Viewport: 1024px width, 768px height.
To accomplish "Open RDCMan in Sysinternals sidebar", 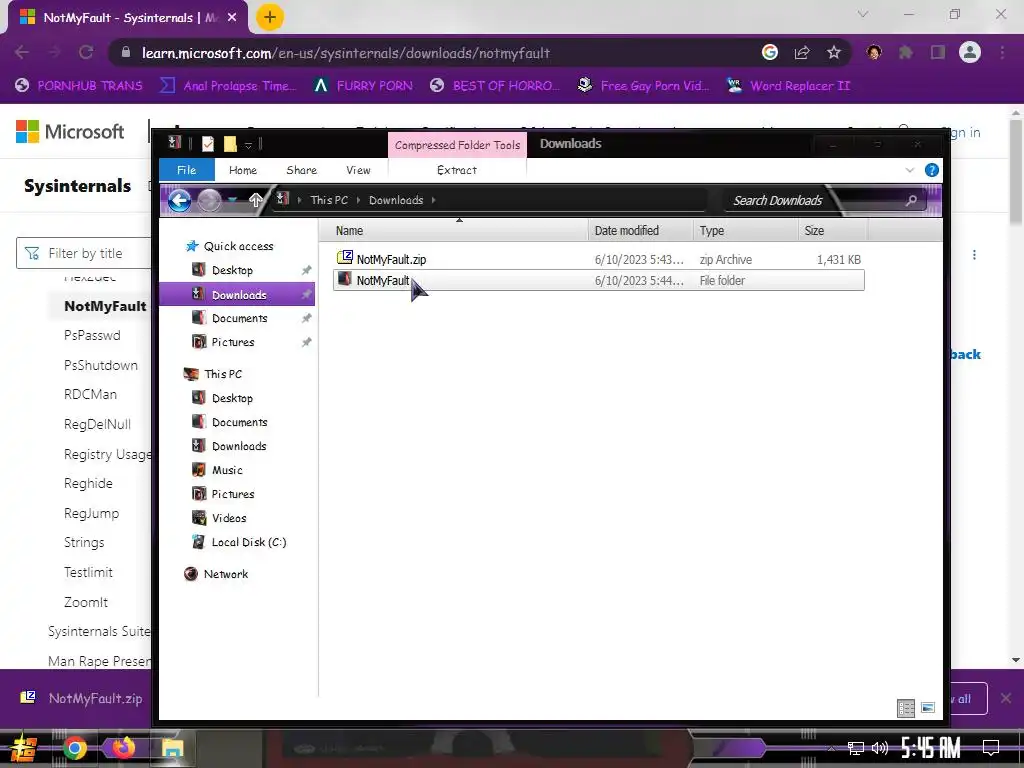I will [x=90, y=394].
